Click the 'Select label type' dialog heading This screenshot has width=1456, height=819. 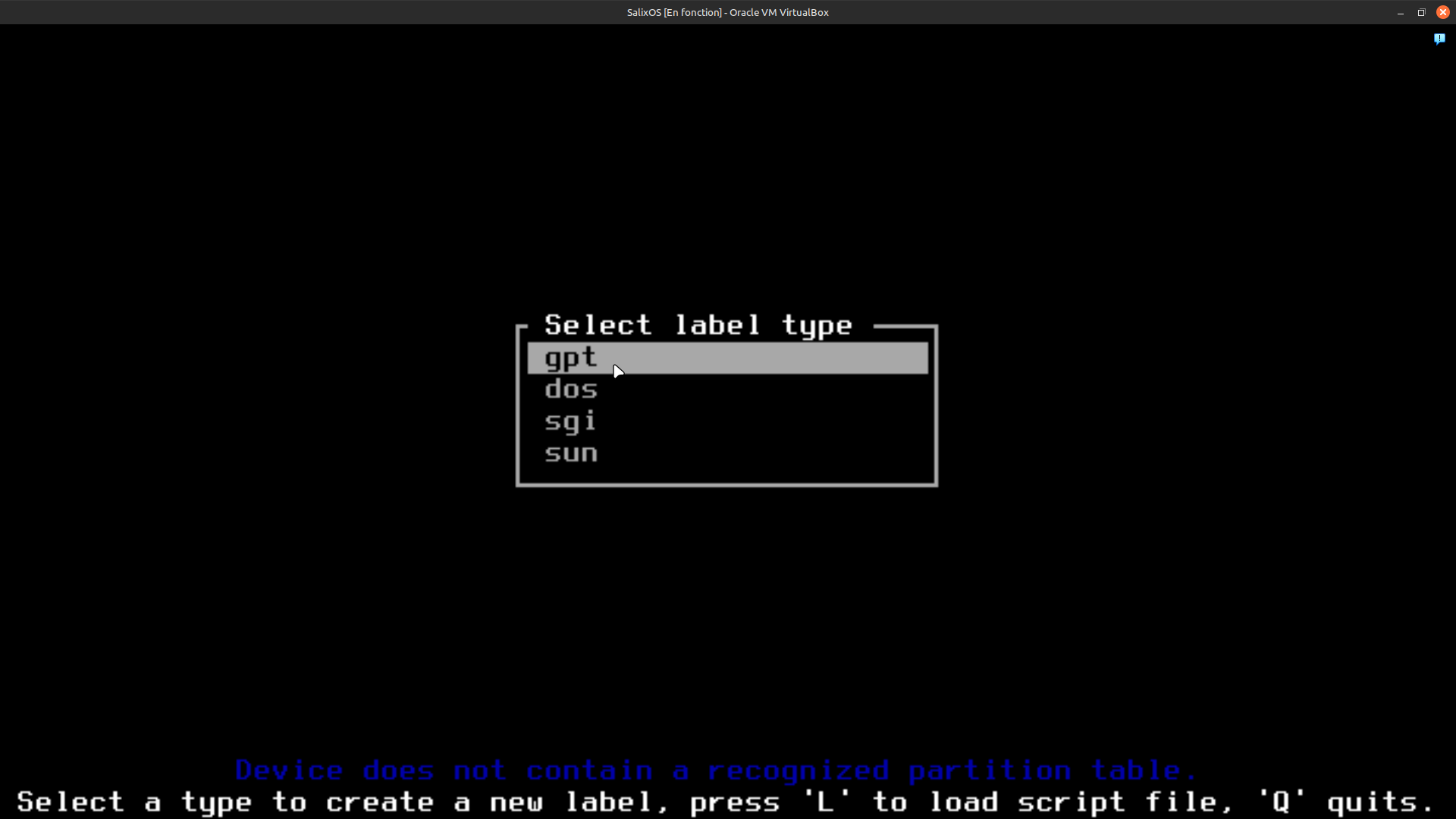pos(698,325)
